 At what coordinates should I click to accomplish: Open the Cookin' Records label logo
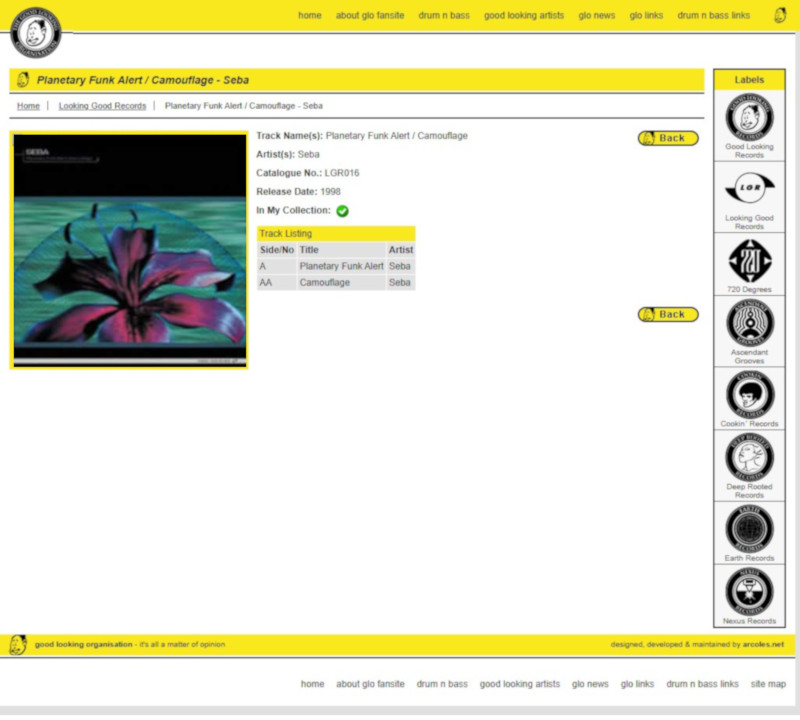(x=749, y=394)
